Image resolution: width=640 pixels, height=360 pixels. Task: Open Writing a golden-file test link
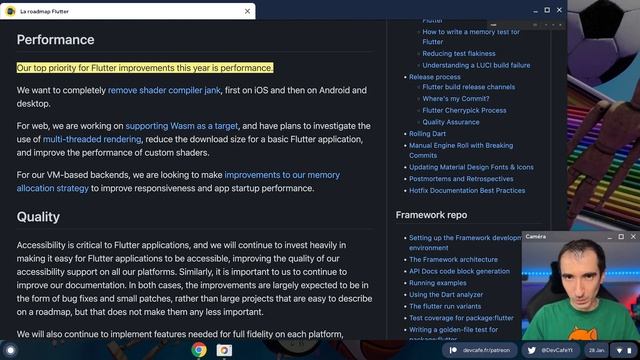click(453, 333)
